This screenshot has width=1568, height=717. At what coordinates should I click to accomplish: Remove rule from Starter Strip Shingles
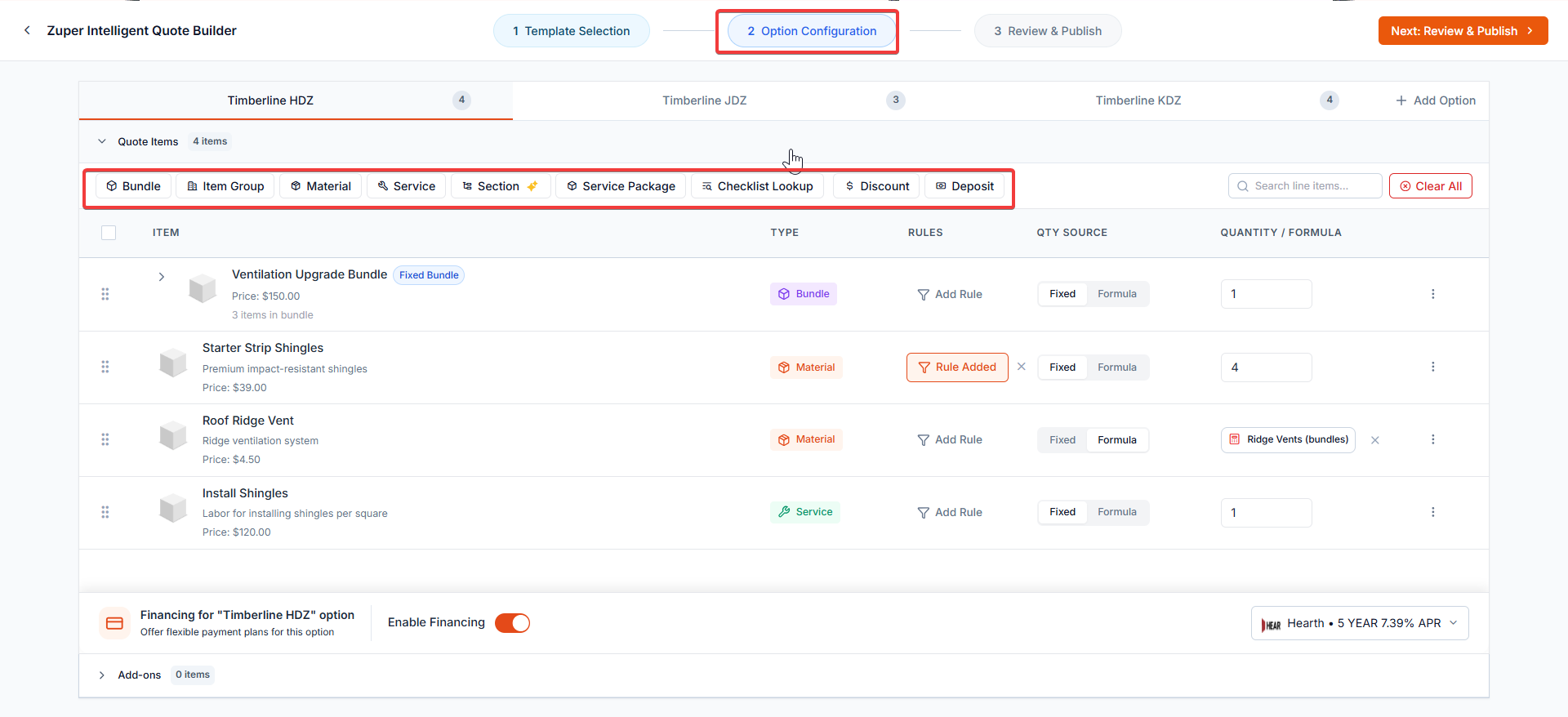(x=1022, y=367)
